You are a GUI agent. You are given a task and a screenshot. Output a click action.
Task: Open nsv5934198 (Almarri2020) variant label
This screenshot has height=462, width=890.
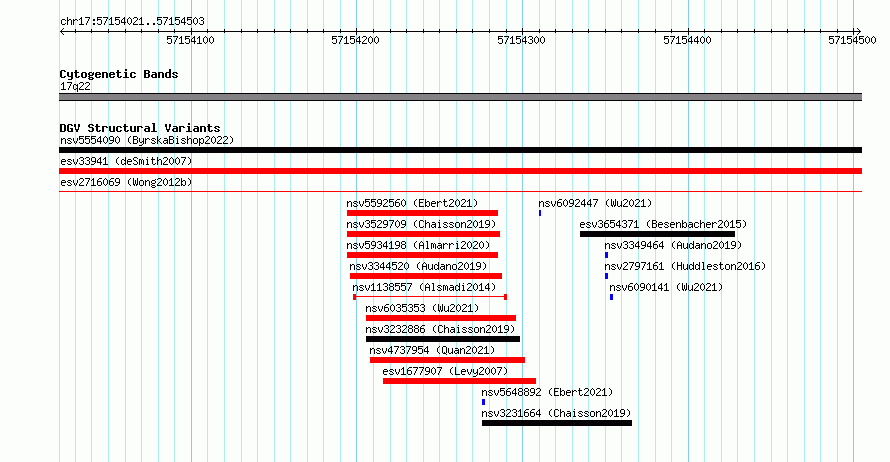[x=418, y=245]
